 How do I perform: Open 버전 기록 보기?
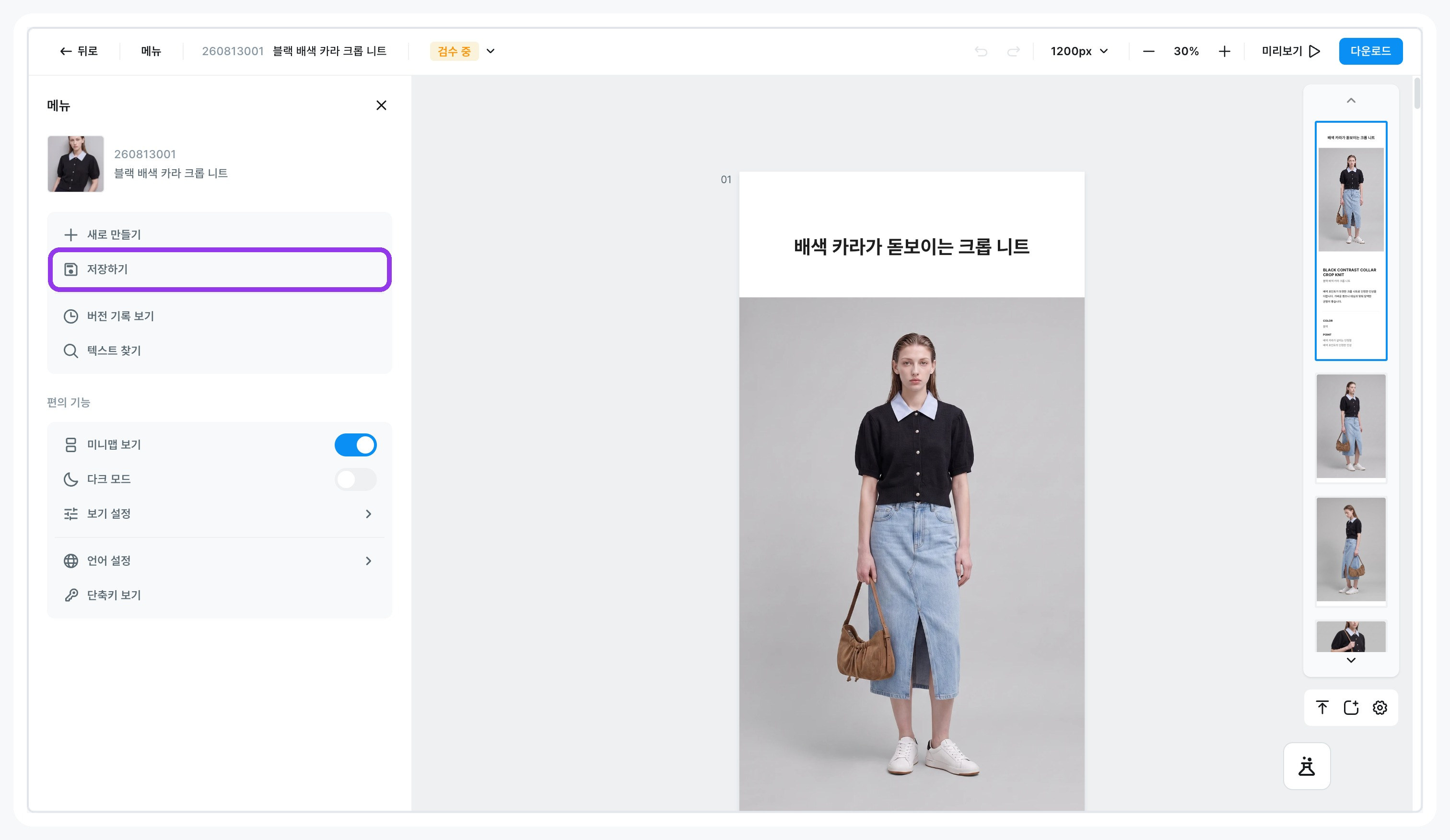tap(219, 316)
